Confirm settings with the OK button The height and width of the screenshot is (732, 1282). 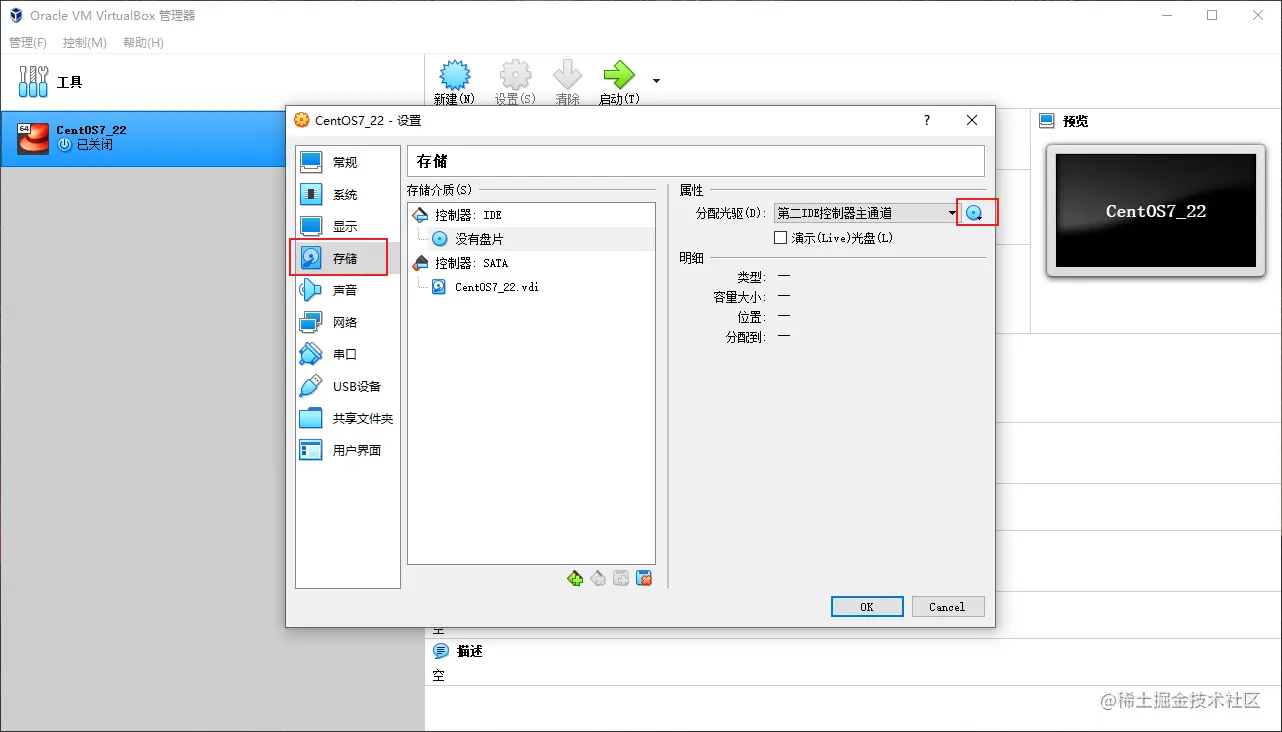point(867,607)
